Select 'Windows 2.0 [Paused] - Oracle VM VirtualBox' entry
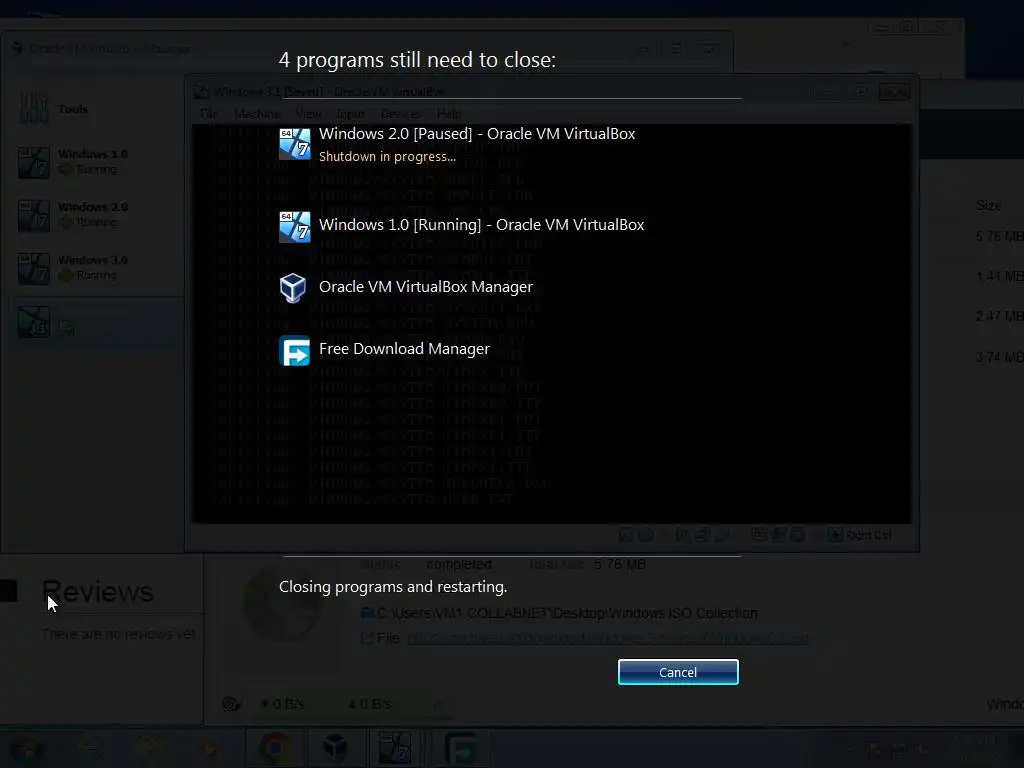 pos(477,134)
